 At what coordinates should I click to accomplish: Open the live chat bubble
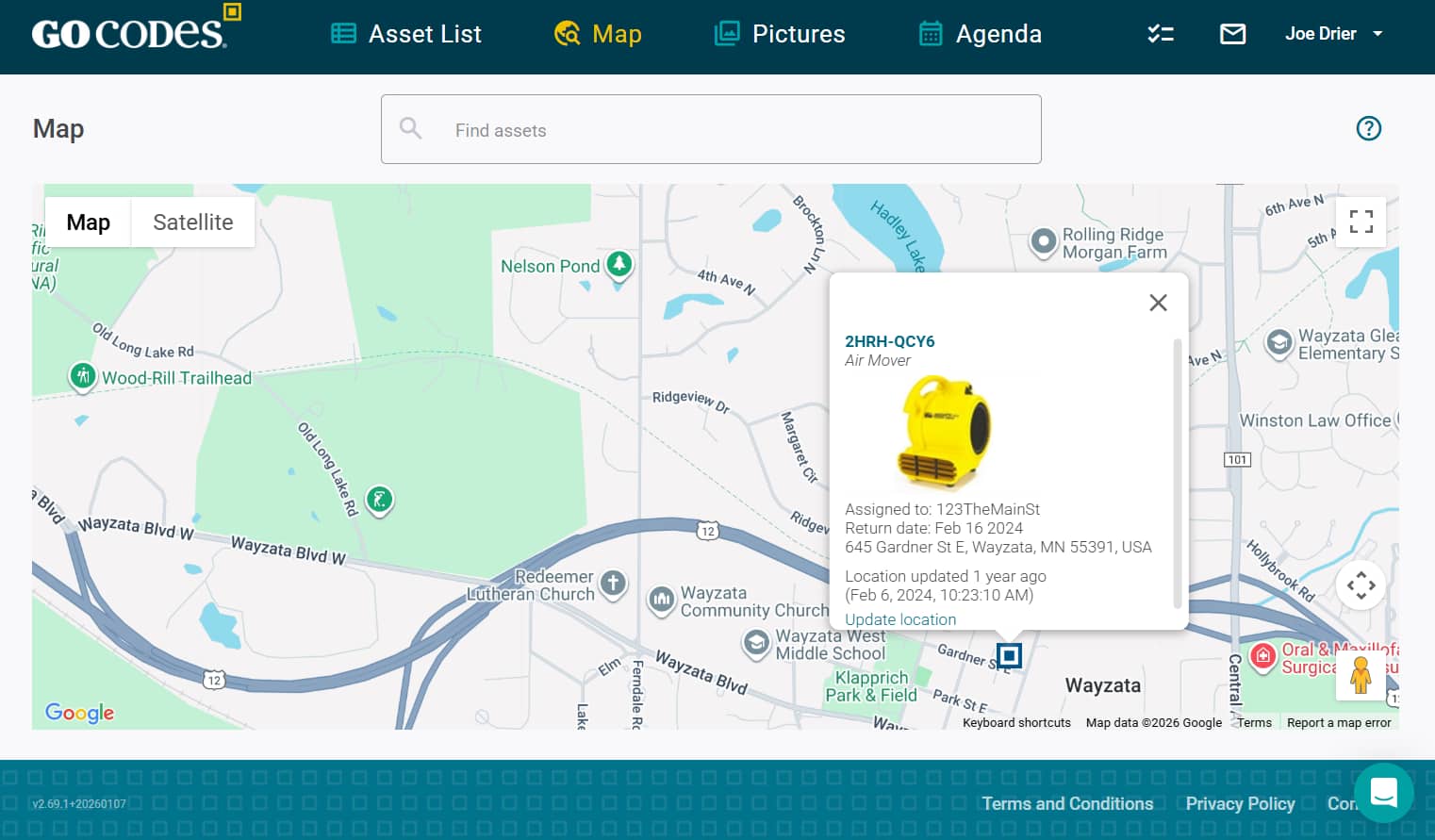1383,793
